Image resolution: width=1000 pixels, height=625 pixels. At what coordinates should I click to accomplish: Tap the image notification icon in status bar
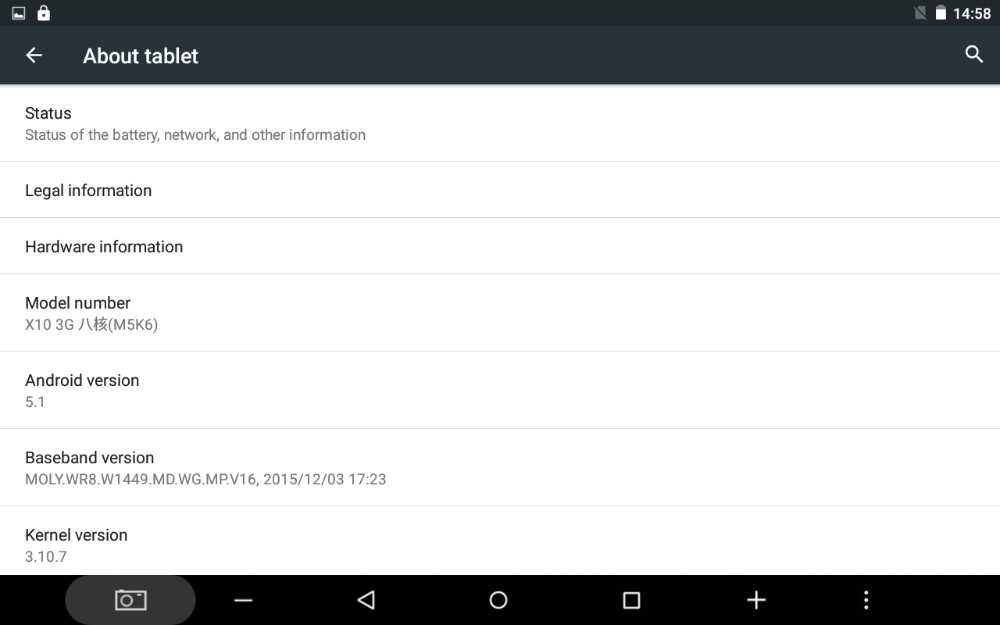click(18, 13)
